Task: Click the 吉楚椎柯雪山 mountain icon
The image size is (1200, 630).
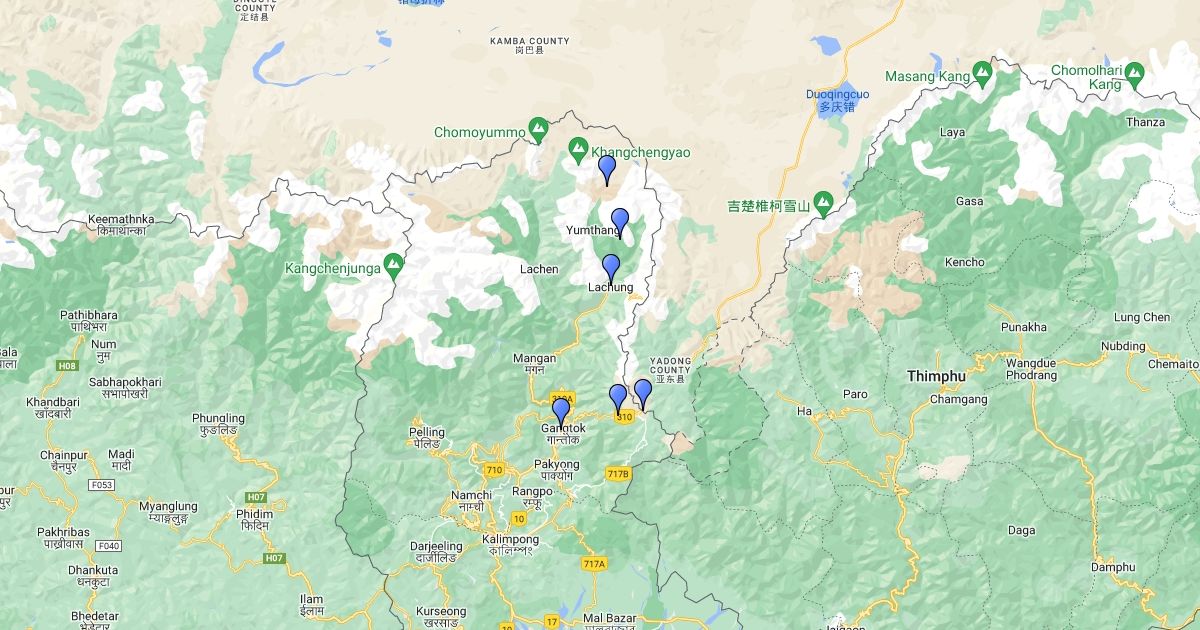Action: (x=824, y=202)
